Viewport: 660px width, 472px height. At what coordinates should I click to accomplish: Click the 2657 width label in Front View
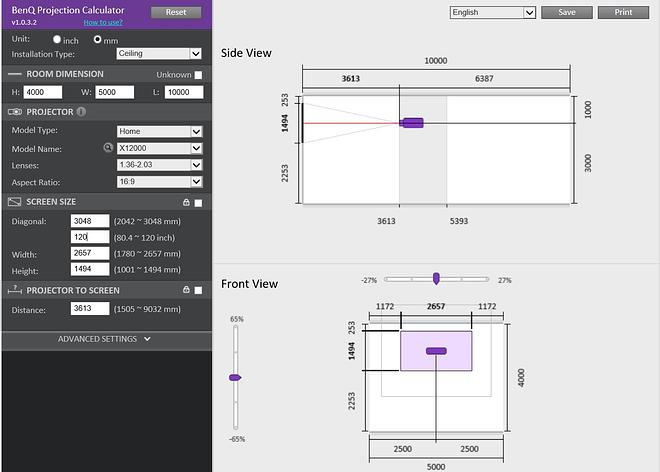(x=436, y=306)
